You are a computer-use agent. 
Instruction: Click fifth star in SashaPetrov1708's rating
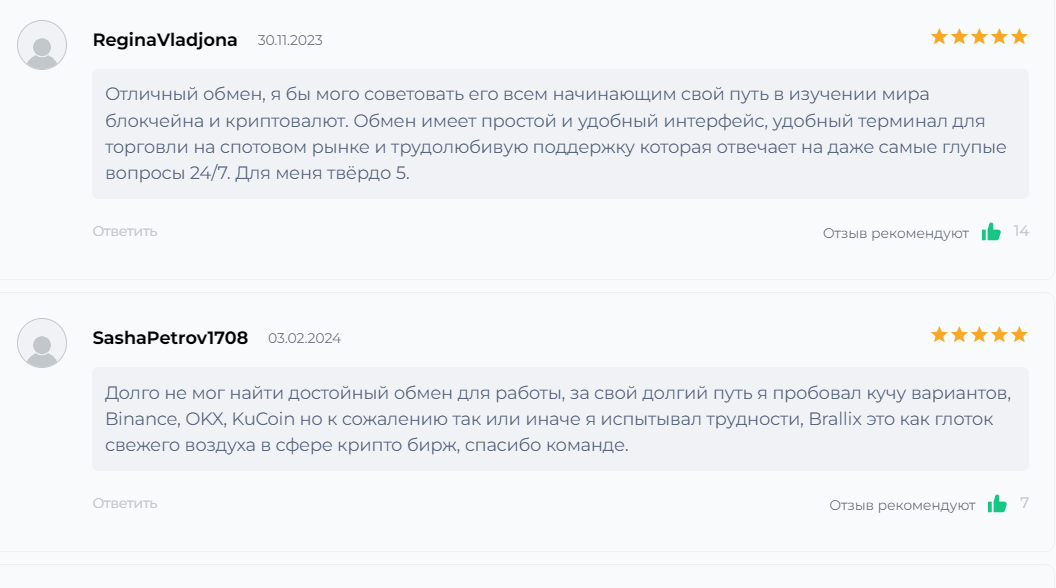click(1019, 335)
